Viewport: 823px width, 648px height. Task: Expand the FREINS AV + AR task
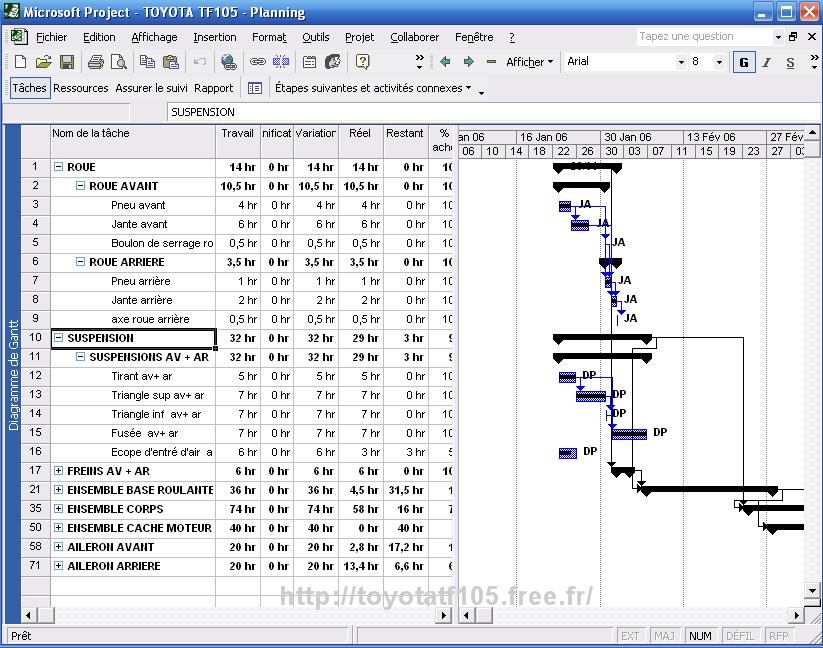[58, 471]
